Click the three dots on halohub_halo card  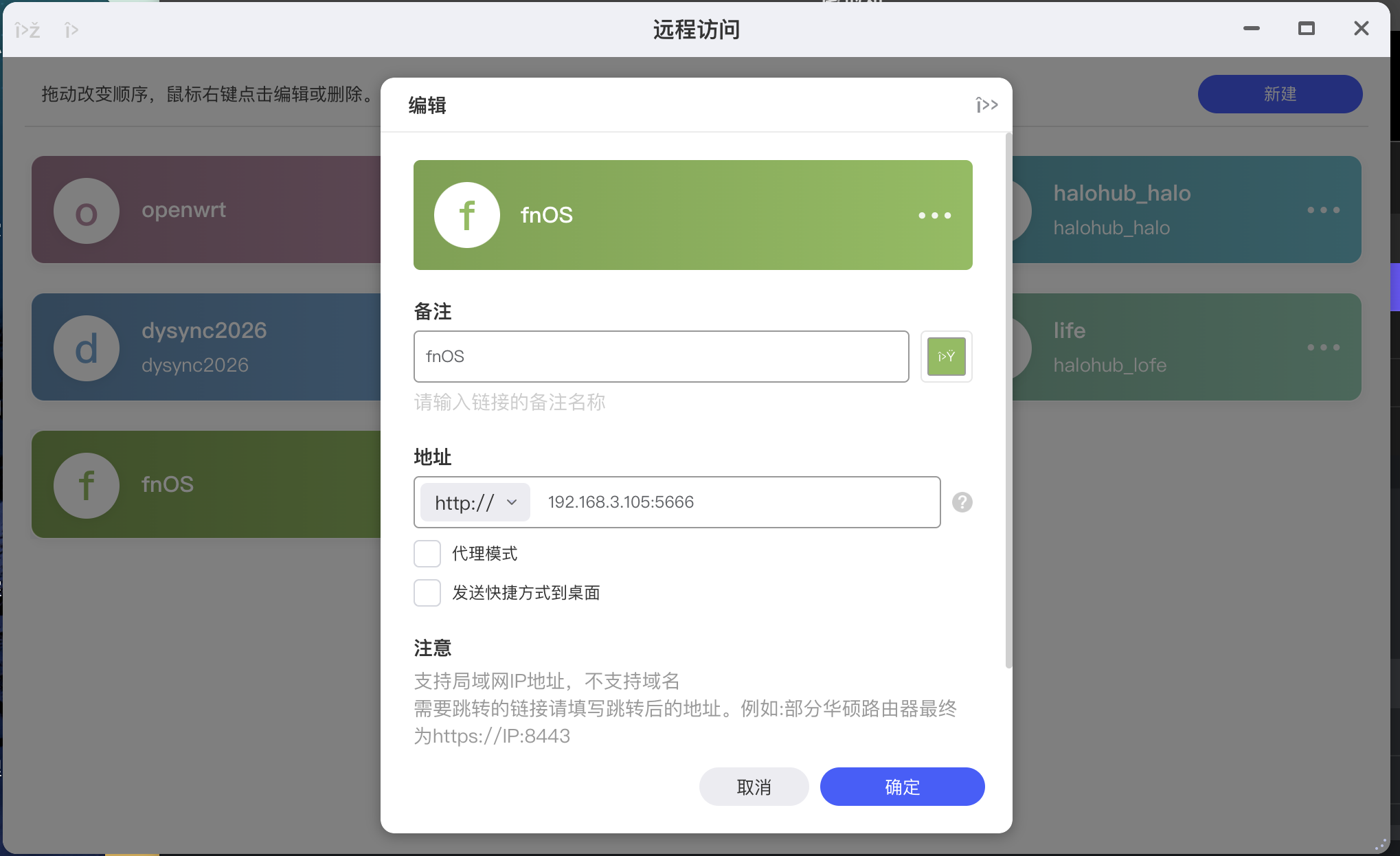1323,210
